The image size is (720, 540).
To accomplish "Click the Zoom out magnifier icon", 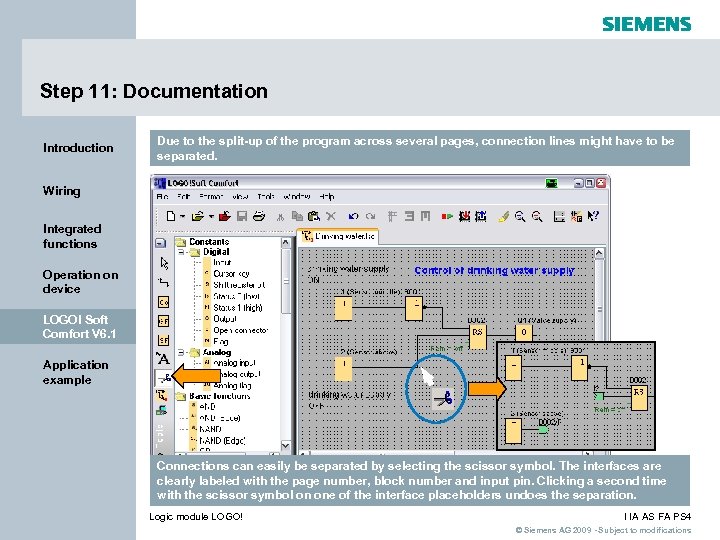I will (537, 216).
